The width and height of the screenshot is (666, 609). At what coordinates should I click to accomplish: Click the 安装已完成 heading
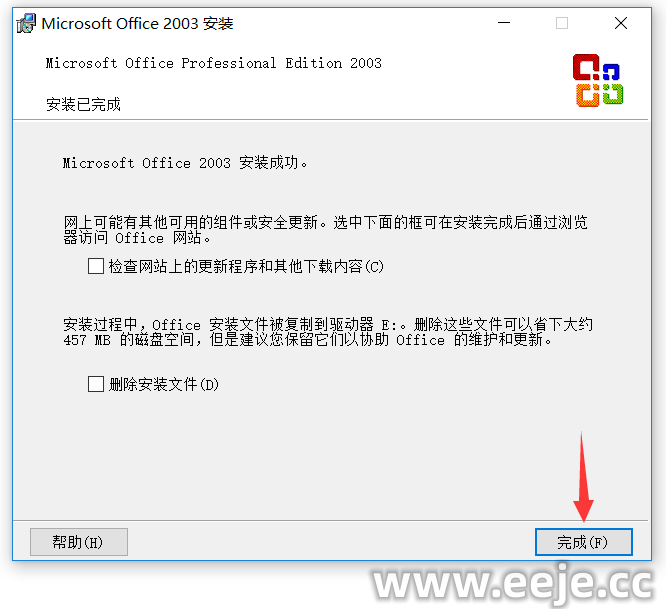pos(83,104)
